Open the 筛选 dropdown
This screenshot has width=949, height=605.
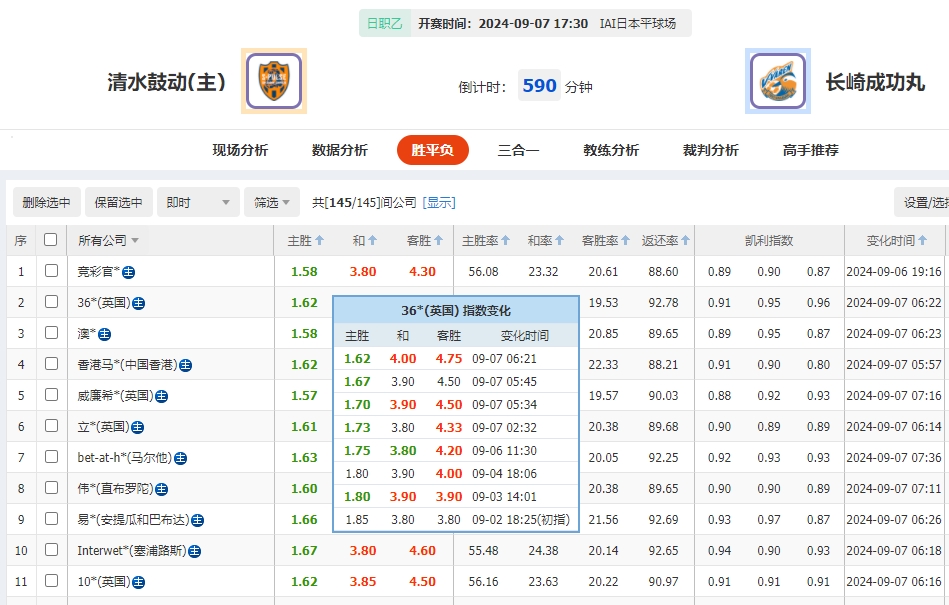(270, 201)
